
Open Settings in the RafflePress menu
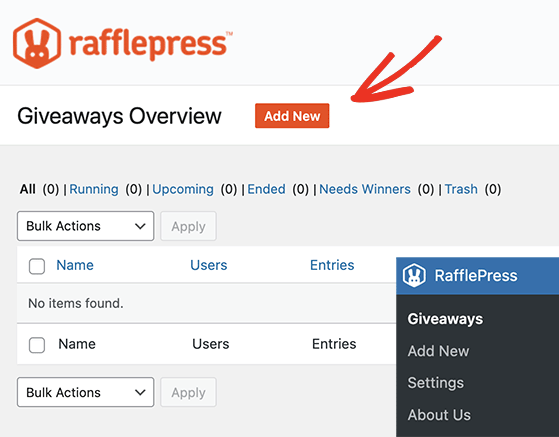[x=436, y=383]
